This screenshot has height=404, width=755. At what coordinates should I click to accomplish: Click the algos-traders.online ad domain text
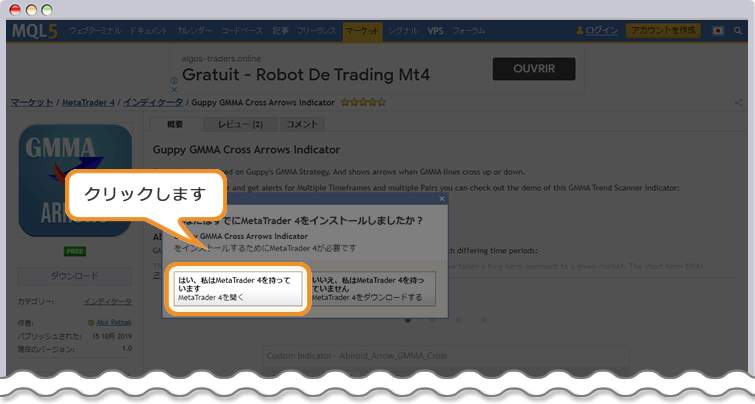221,59
